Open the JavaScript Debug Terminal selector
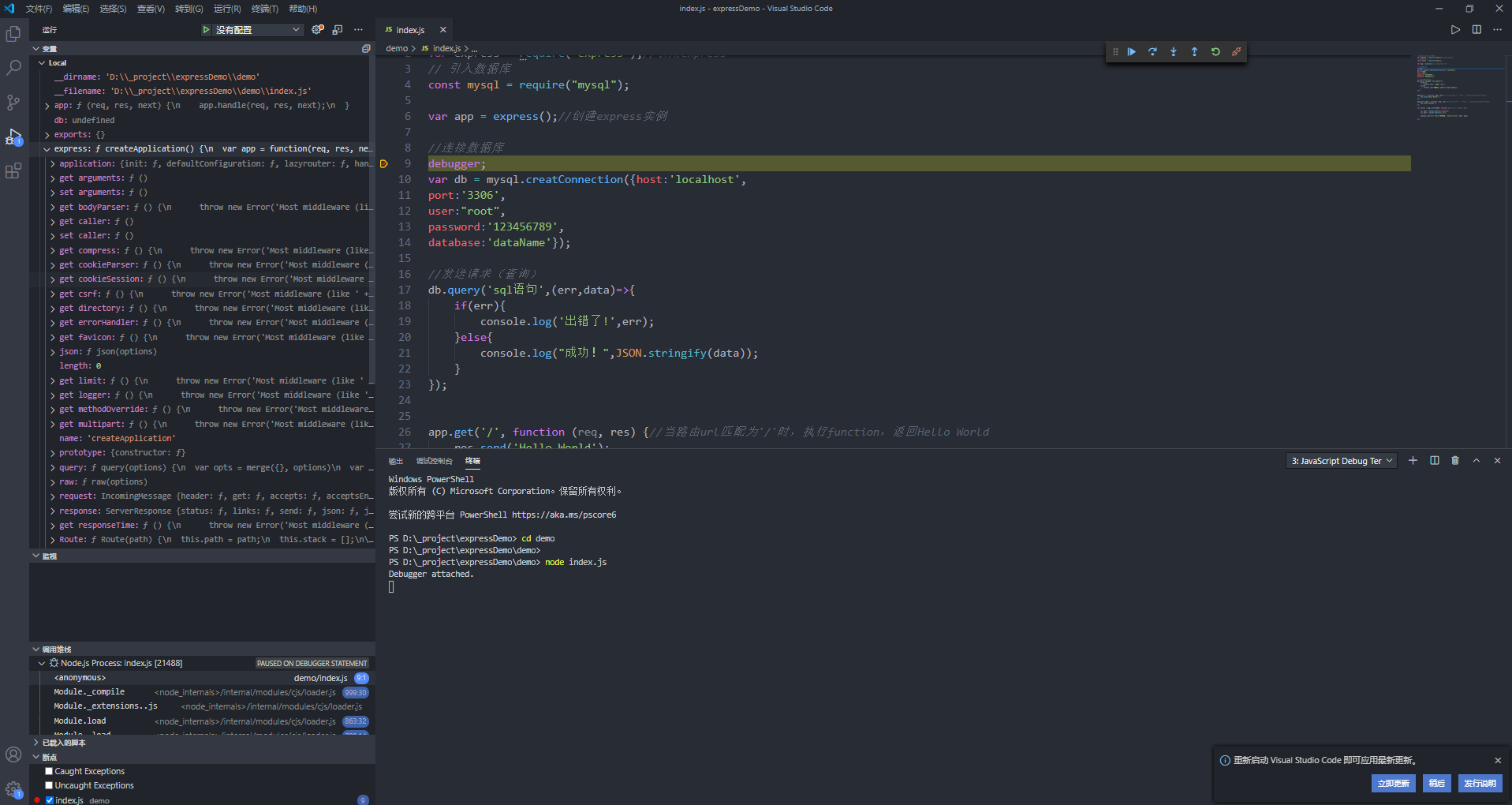The height and width of the screenshot is (805, 1512). click(x=1342, y=461)
